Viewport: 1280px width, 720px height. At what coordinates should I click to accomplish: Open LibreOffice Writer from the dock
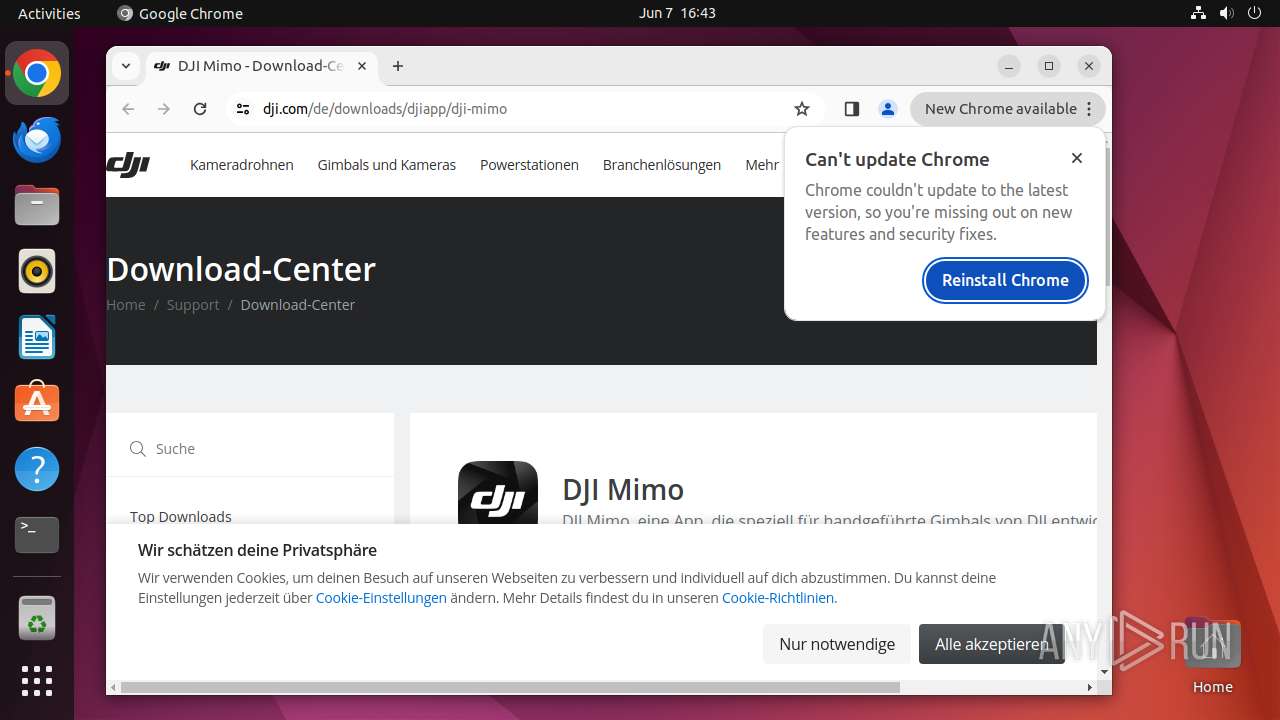(37, 337)
